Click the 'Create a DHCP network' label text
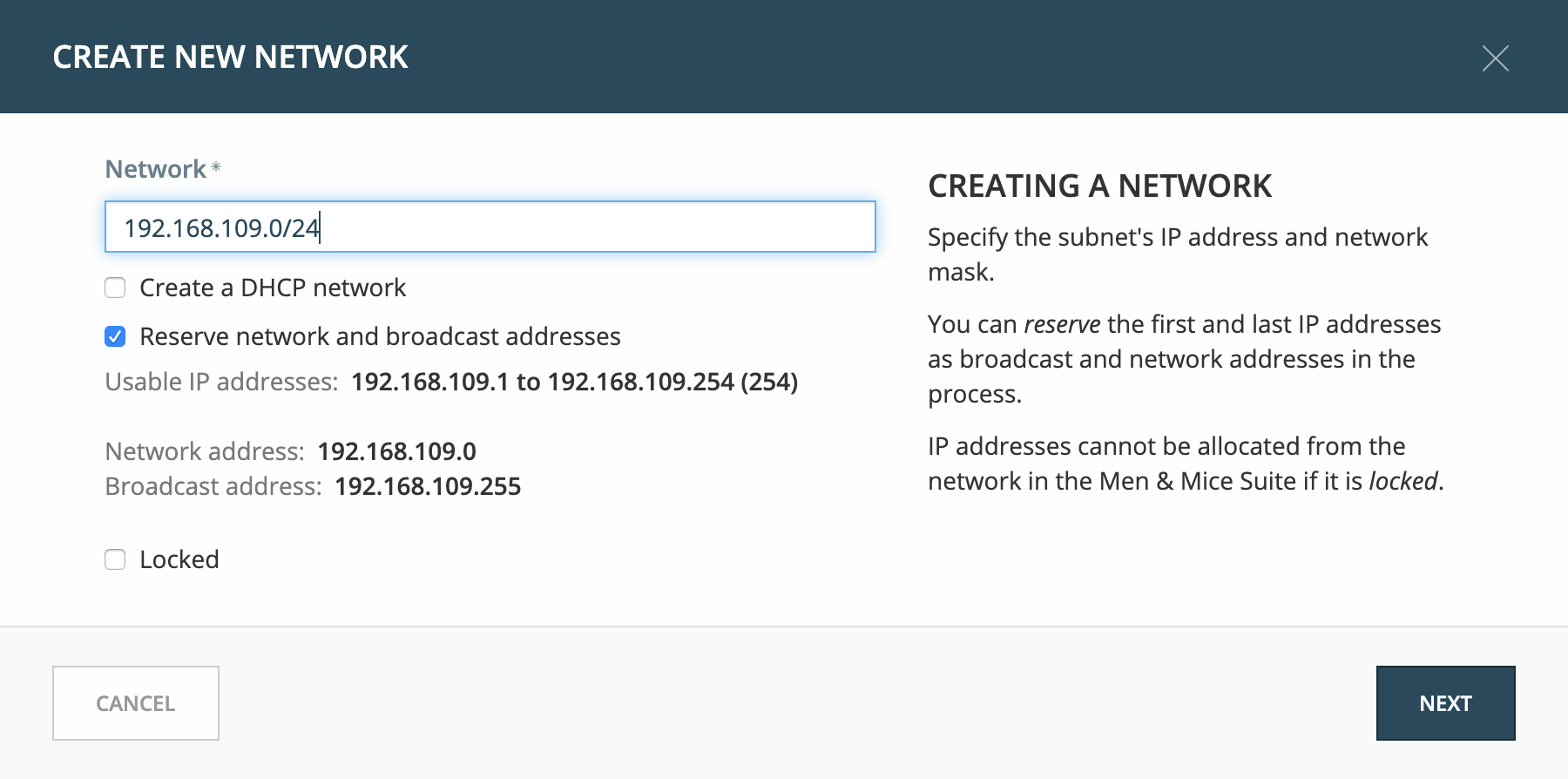The image size is (1568, 779). 273,288
